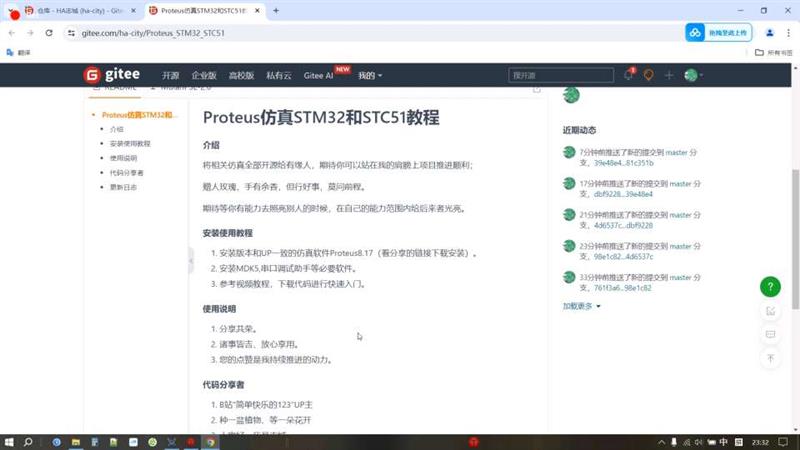The width and height of the screenshot is (800, 450).
Task: Open the Windows notification center icon
Action: (x=783, y=442)
